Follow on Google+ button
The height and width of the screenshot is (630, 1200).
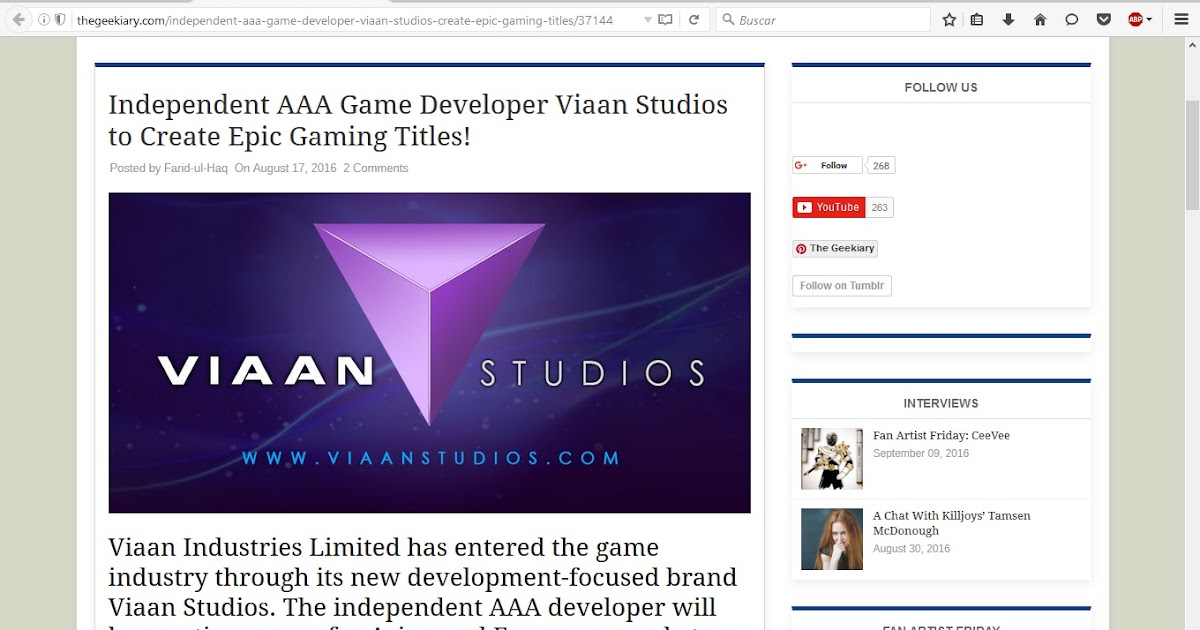[x=827, y=166]
